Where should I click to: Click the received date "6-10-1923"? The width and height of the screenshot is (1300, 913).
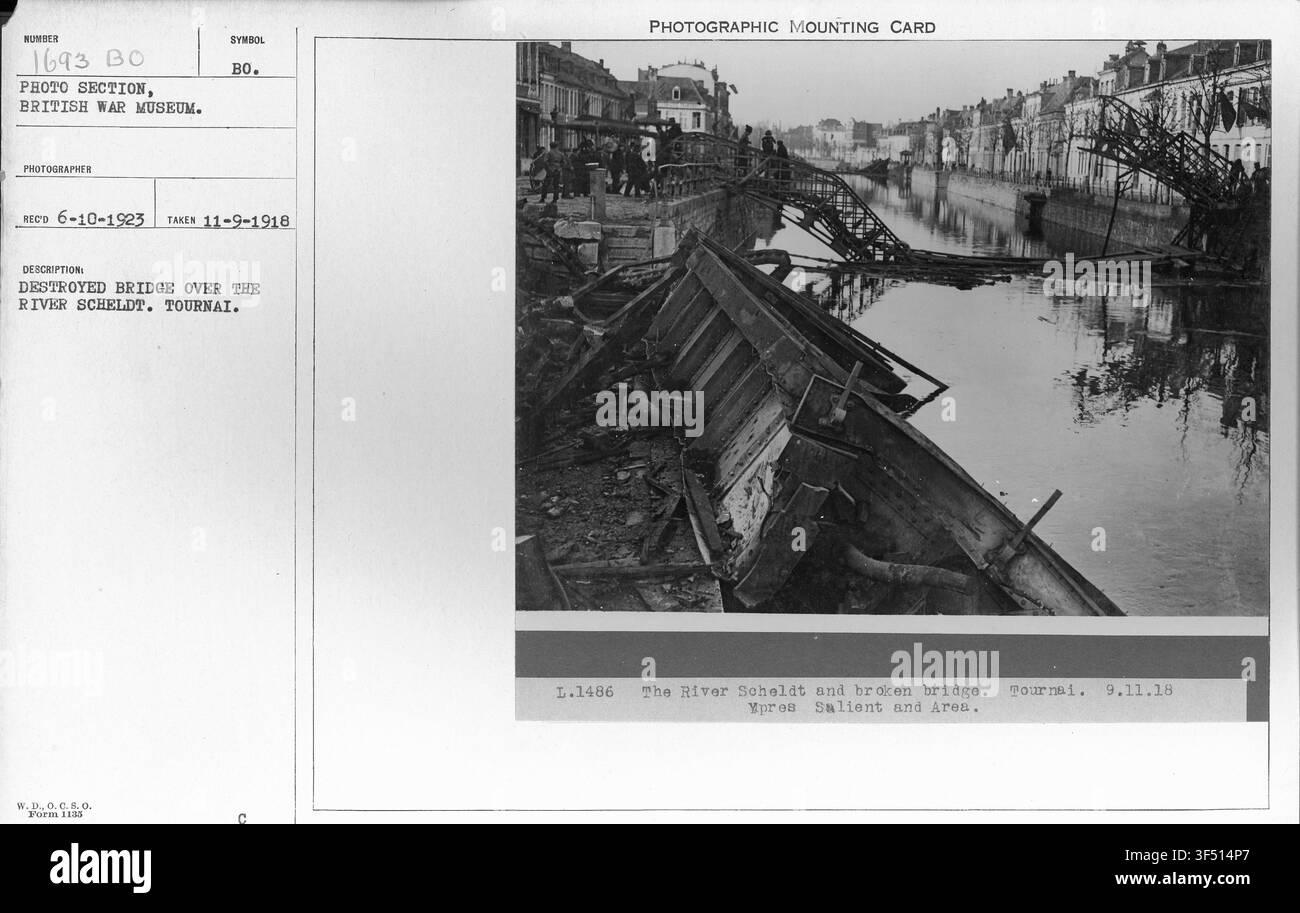click(x=100, y=220)
